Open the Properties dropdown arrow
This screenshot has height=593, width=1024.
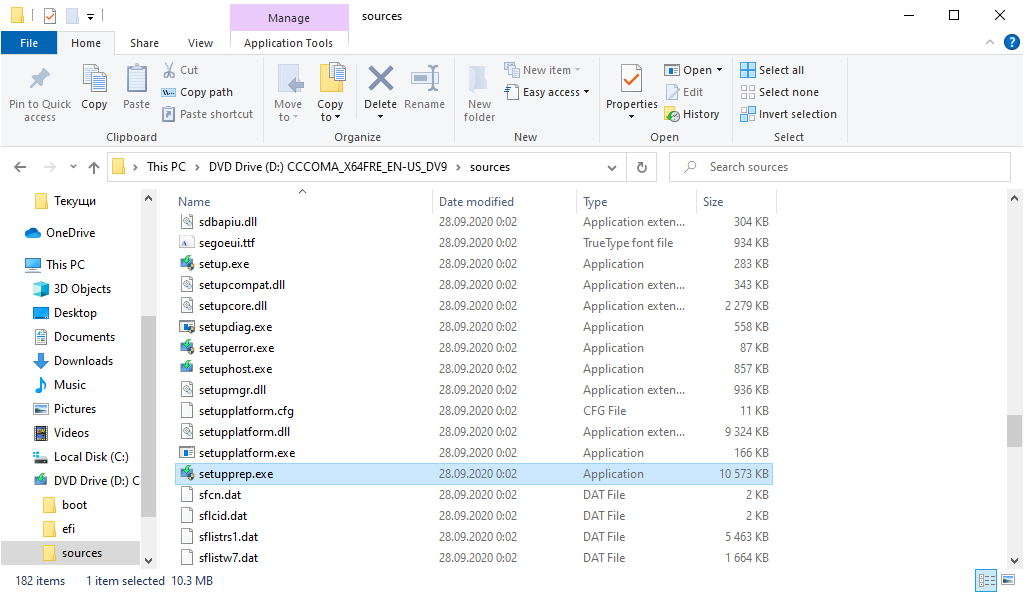[632, 117]
